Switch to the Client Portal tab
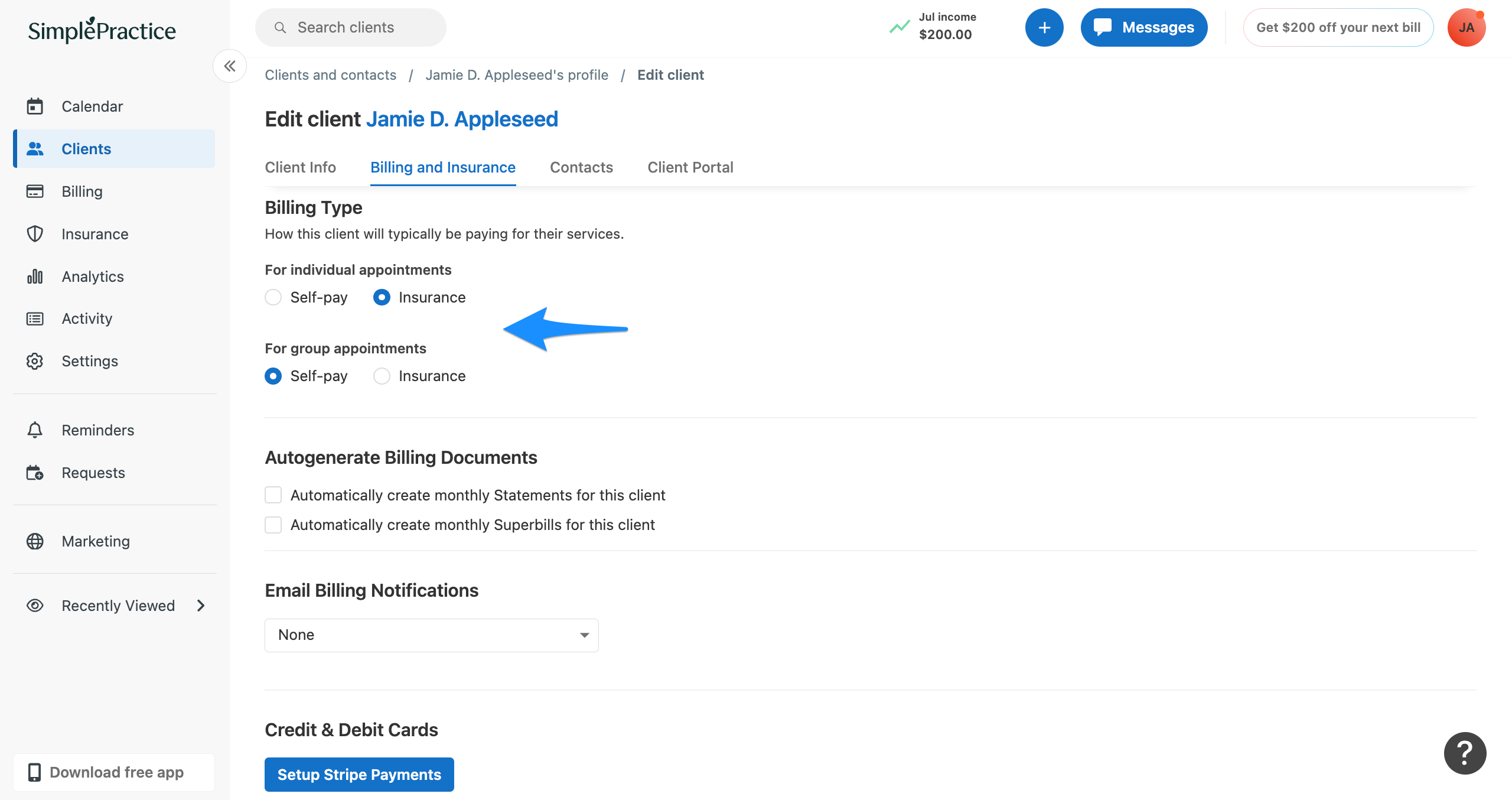This screenshot has height=800, width=1512. [690, 167]
